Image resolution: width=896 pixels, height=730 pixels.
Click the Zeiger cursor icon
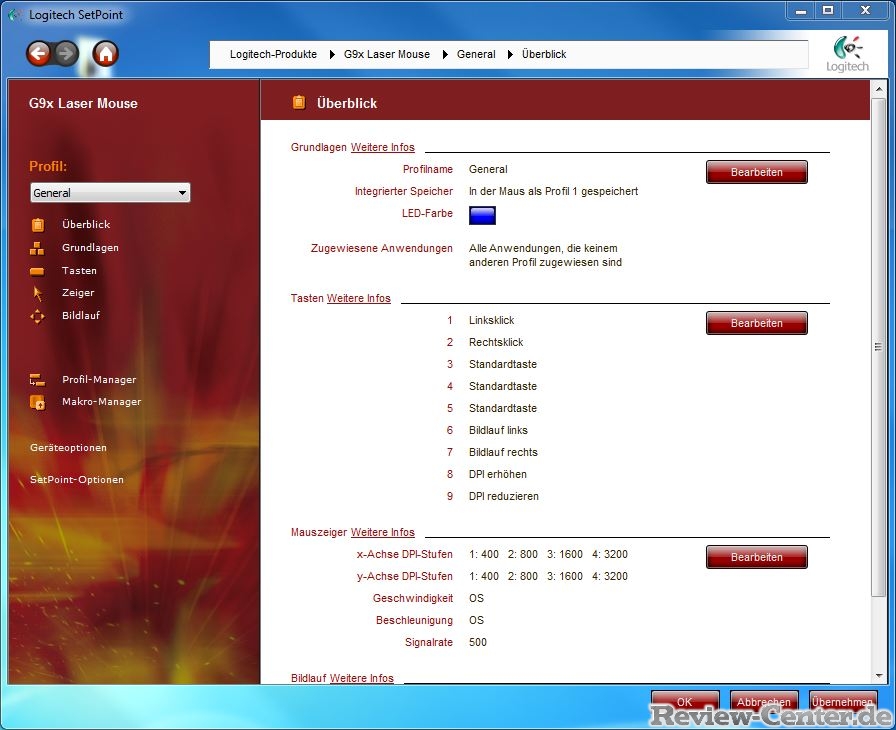(x=38, y=293)
